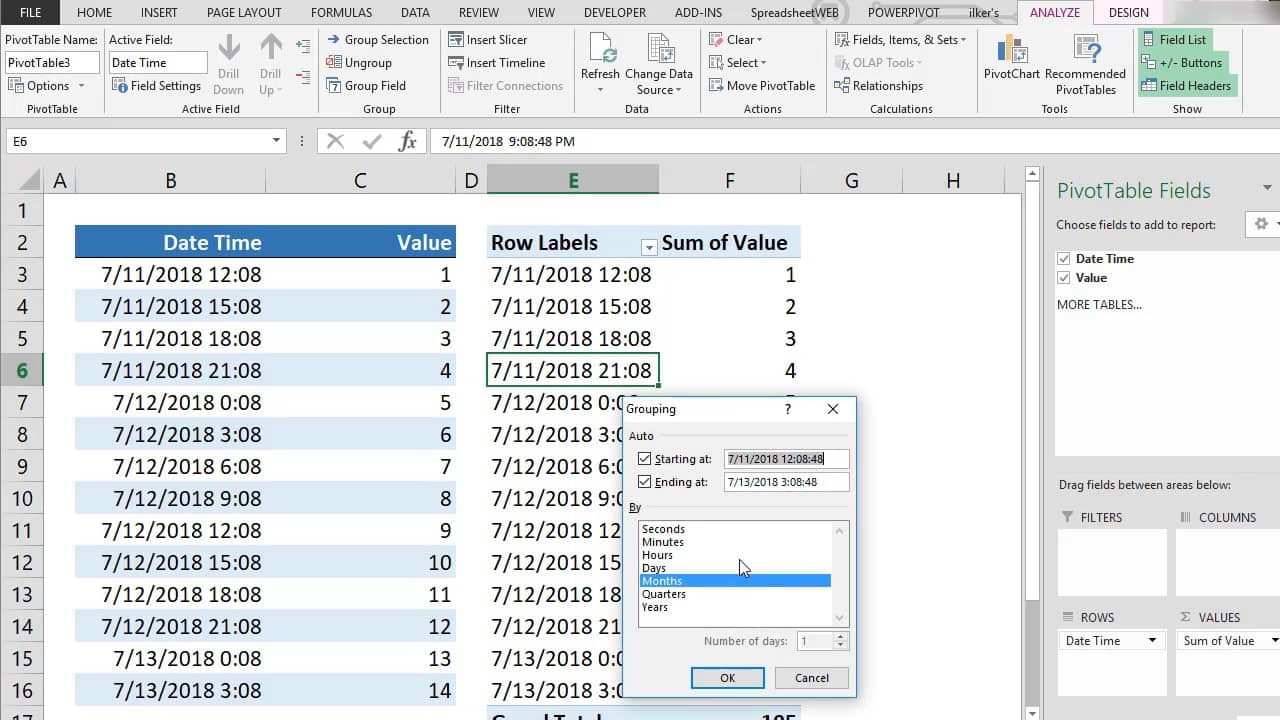
Task: Click Change Data Source icon
Action: pyautogui.click(x=659, y=50)
